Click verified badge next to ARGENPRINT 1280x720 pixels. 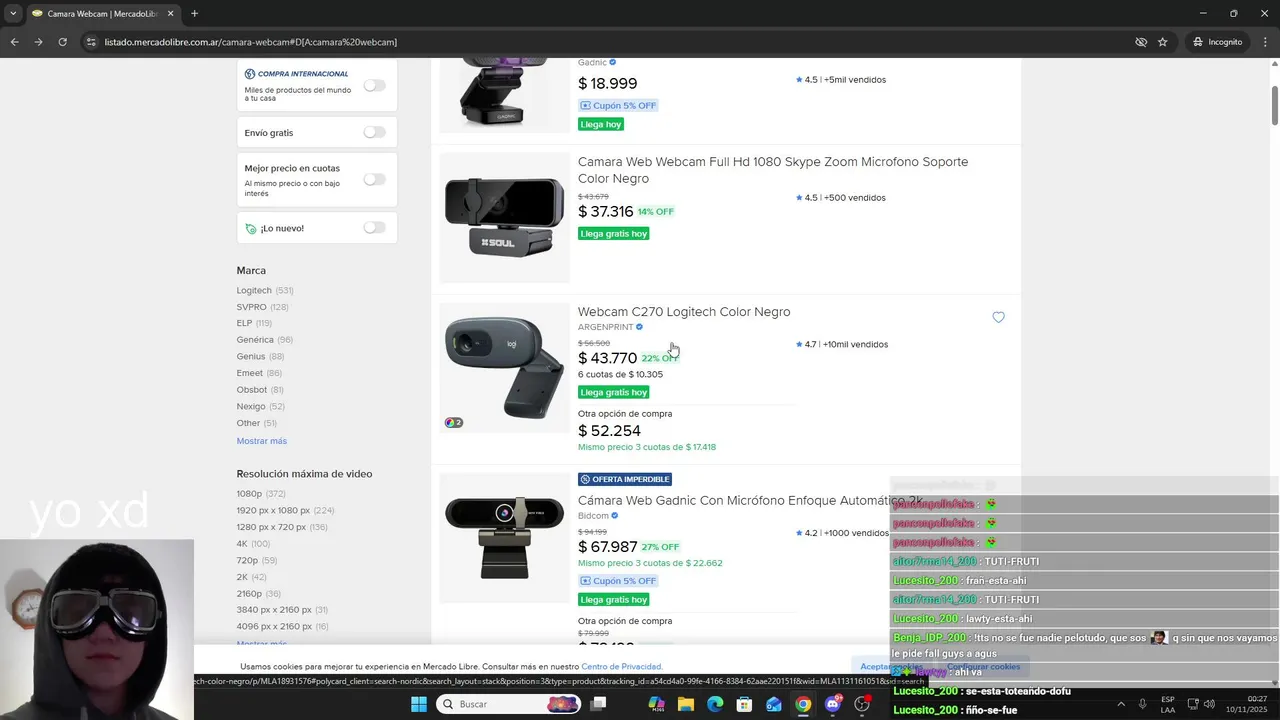639,327
